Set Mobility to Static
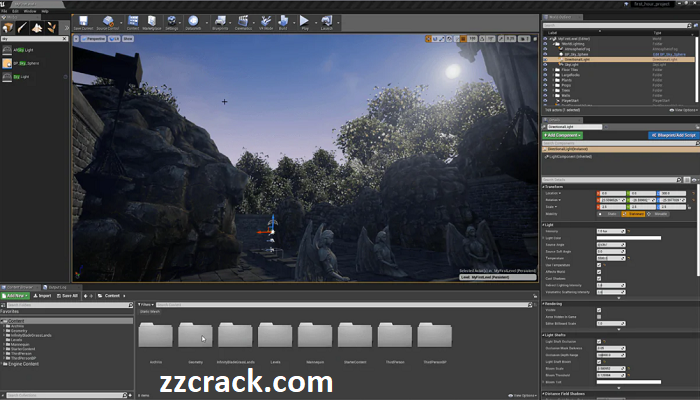 pos(608,214)
